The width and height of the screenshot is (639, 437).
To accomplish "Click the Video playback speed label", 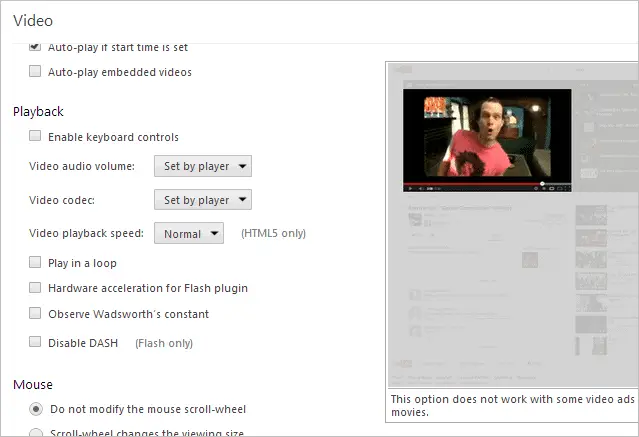I will [x=86, y=233].
